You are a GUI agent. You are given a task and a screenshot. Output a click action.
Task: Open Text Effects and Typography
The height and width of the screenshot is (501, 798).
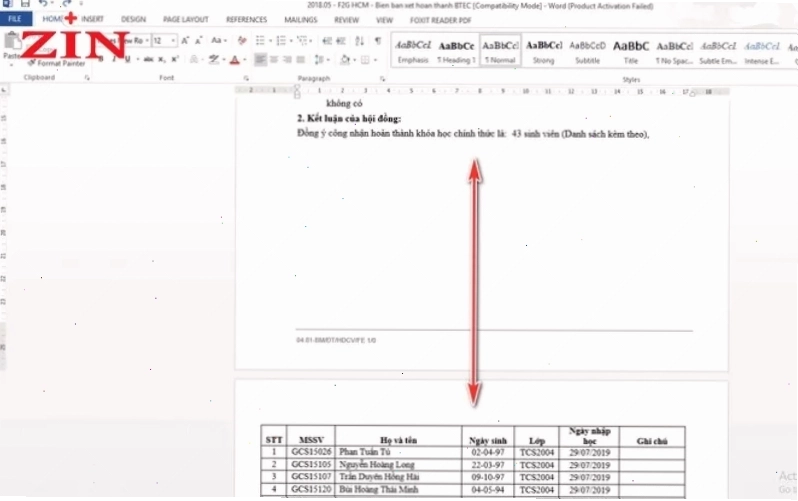[x=194, y=60]
